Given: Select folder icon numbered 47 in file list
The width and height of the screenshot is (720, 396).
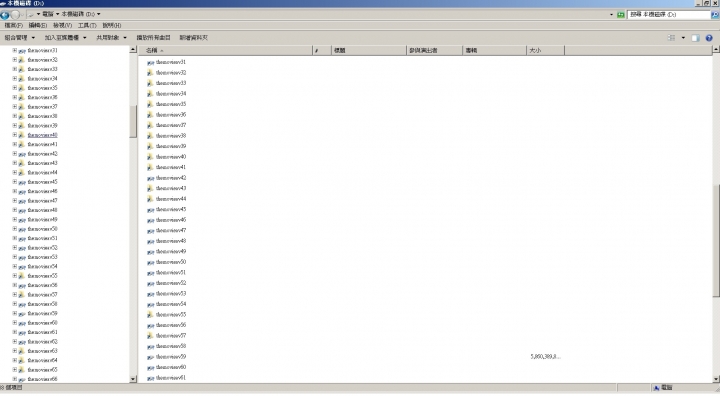Looking at the screenshot, I should [x=150, y=231].
